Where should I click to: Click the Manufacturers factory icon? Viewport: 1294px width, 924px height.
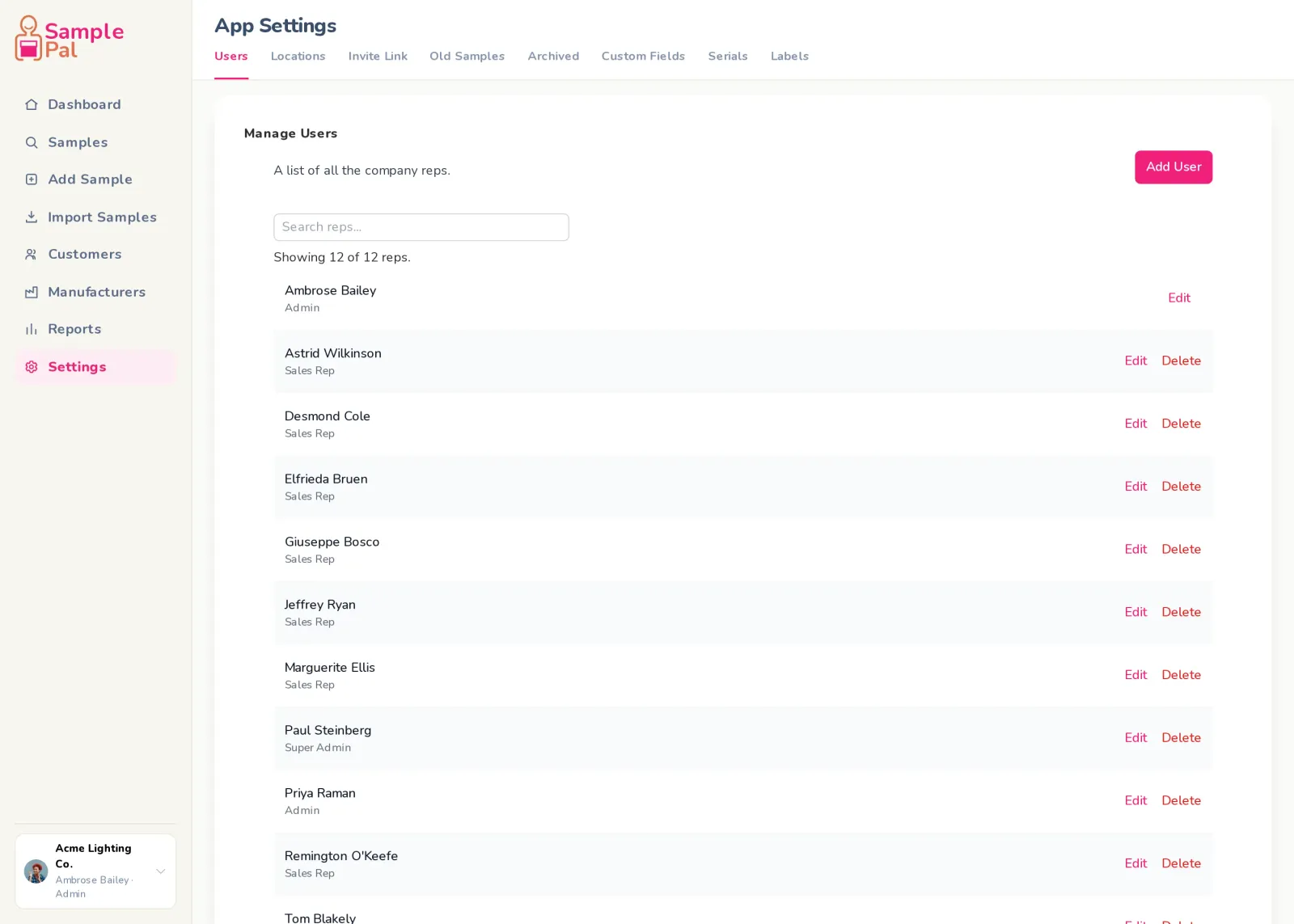point(32,292)
